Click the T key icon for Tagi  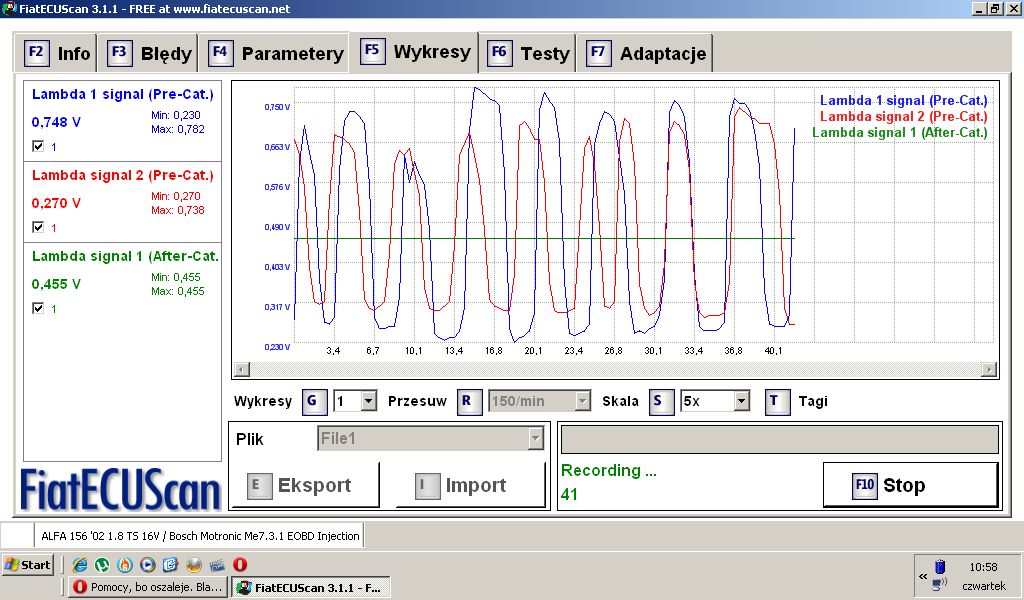click(777, 401)
